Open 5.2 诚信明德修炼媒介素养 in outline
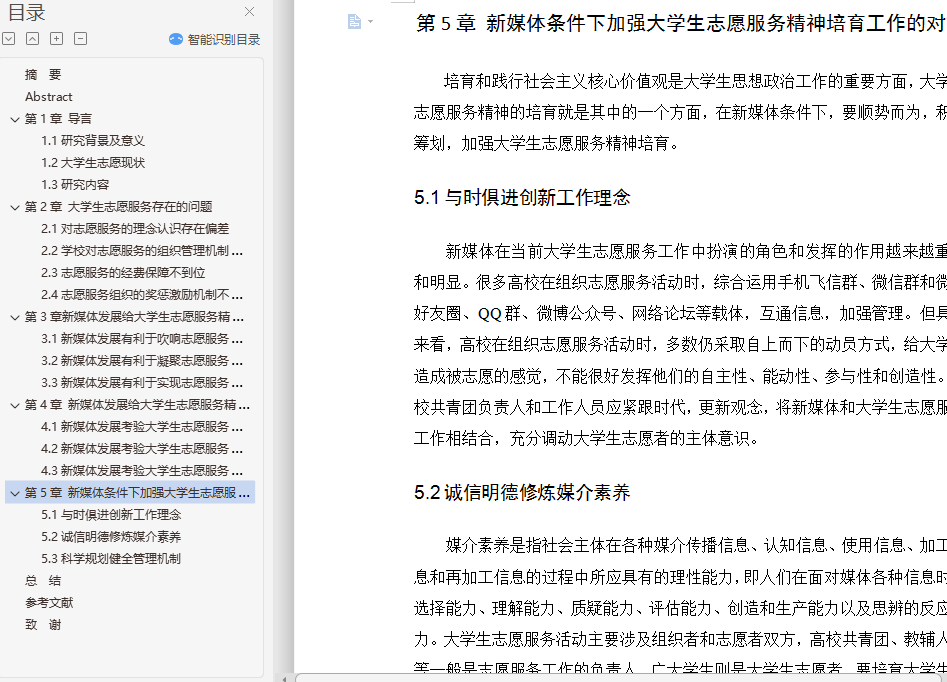The image size is (947, 682). pos(111,537)
